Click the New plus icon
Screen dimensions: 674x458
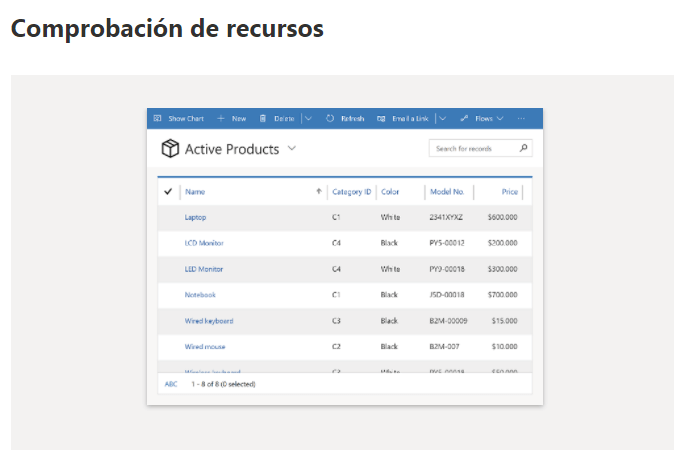tap(221, 118)
